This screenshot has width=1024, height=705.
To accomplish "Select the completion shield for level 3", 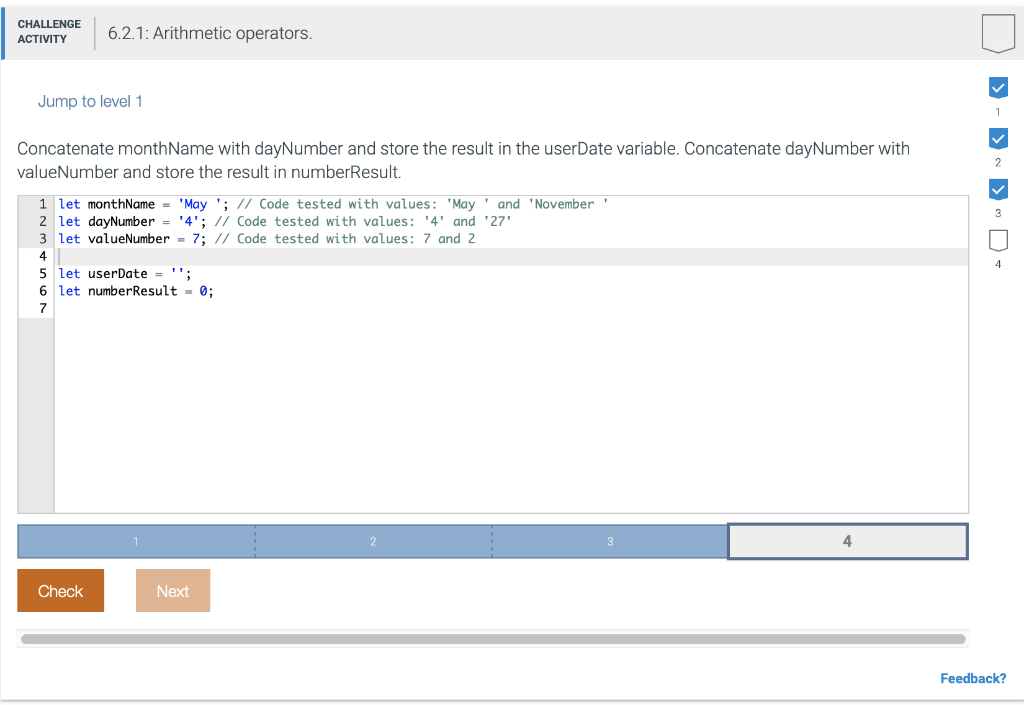I will (998, 189).
